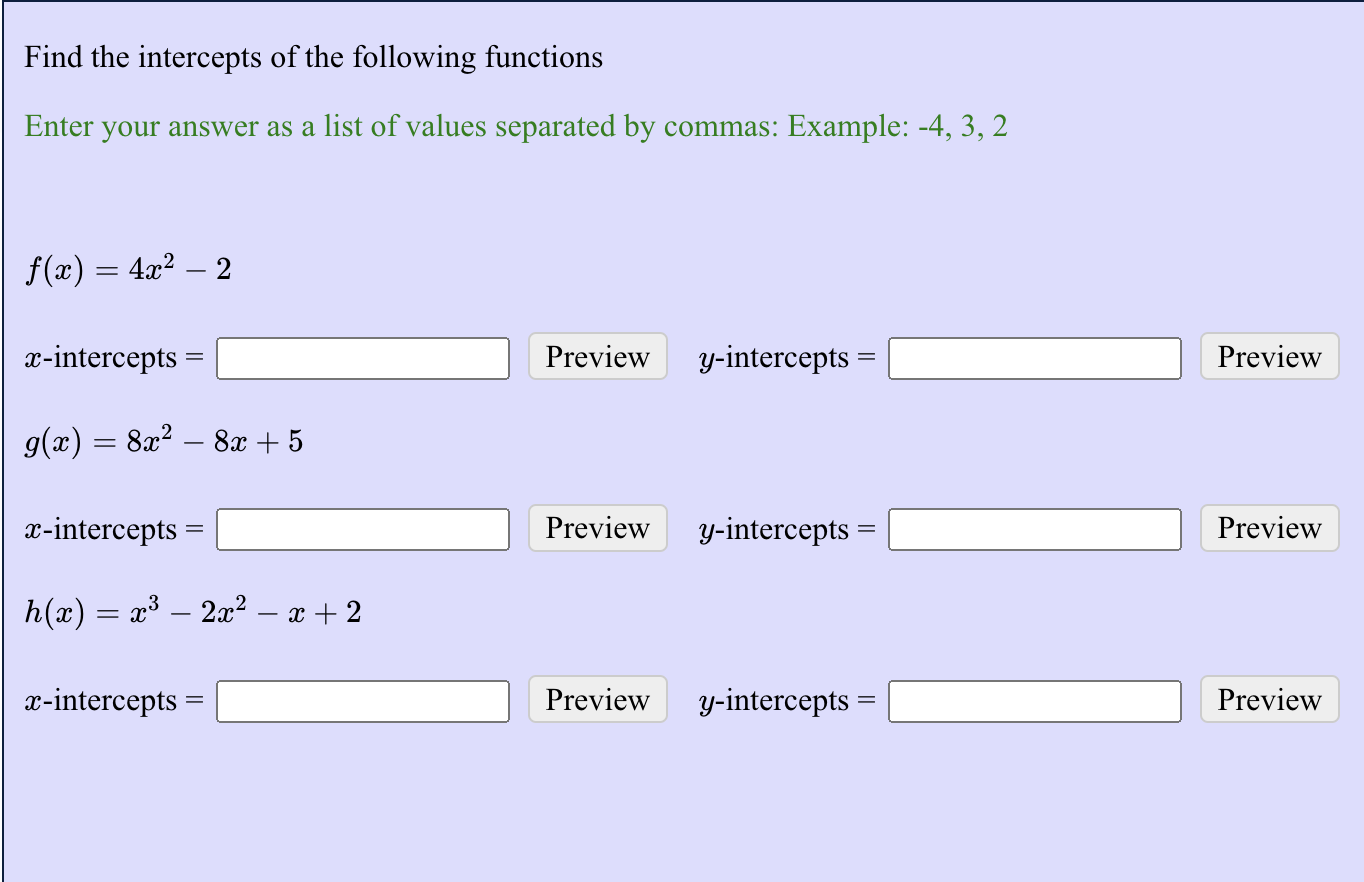Click the y-intercepts input field for g(x)
The height and width of the screenshot is (882, 1364).
tap(1034, 528)
